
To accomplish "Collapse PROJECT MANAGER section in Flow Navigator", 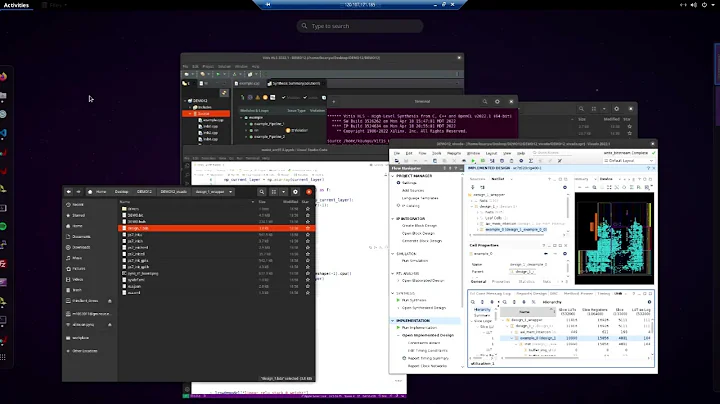I will pos(393,176).
